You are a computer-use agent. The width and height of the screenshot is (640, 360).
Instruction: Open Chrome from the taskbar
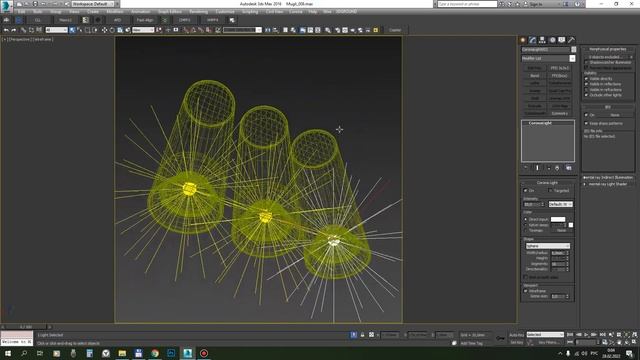[155, 353]
